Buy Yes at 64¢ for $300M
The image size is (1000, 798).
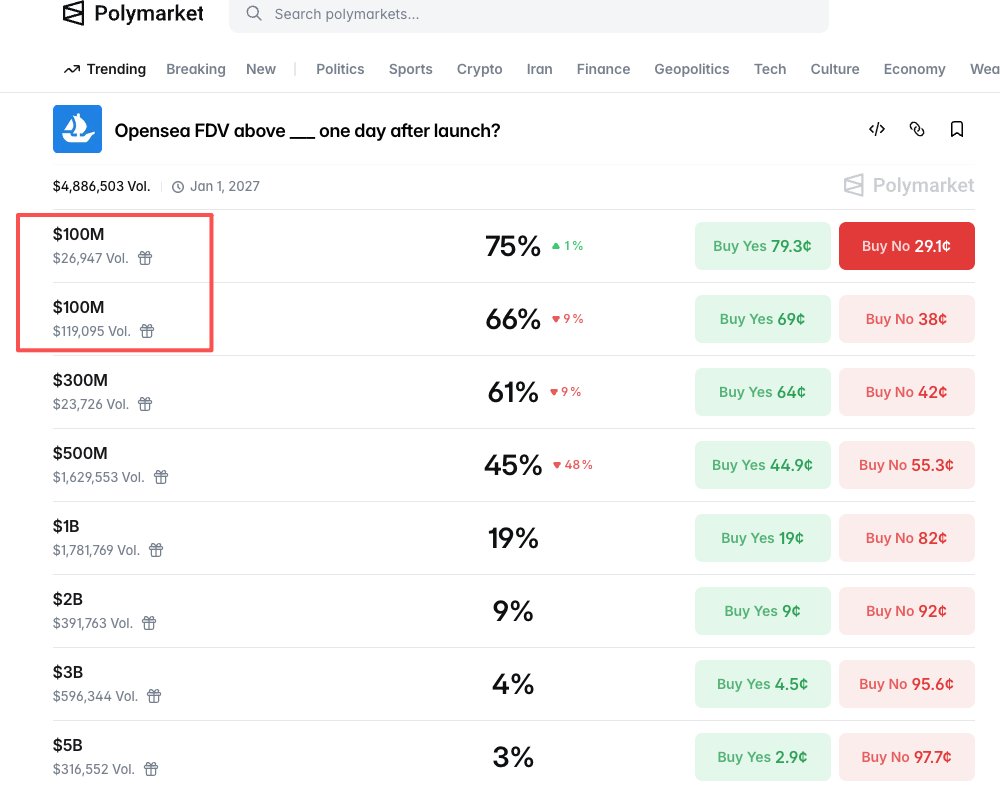pyautogui.click(x=762, y=392)
